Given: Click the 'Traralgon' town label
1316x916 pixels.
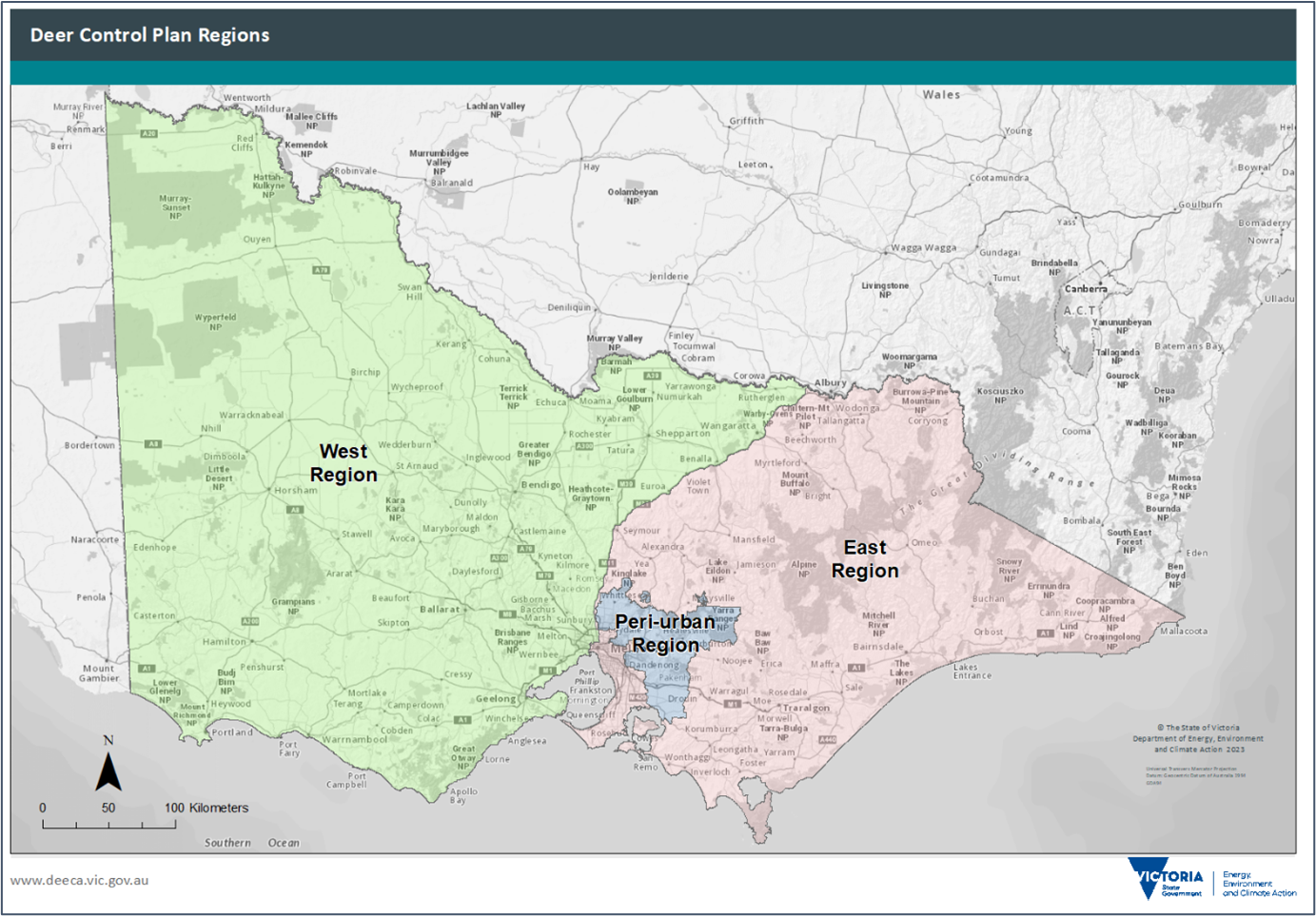Looking at the screenshot, I should click(806, 708).
